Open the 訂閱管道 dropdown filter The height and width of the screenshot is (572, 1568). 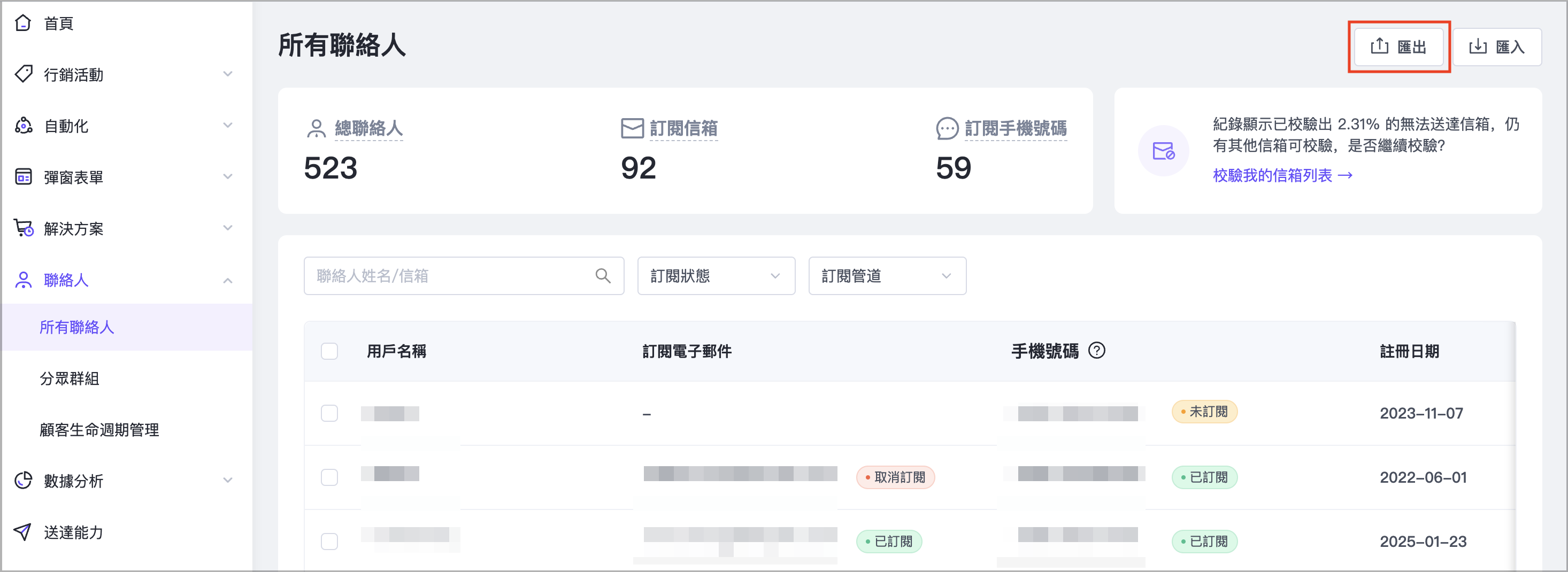[x=887, y=276]
